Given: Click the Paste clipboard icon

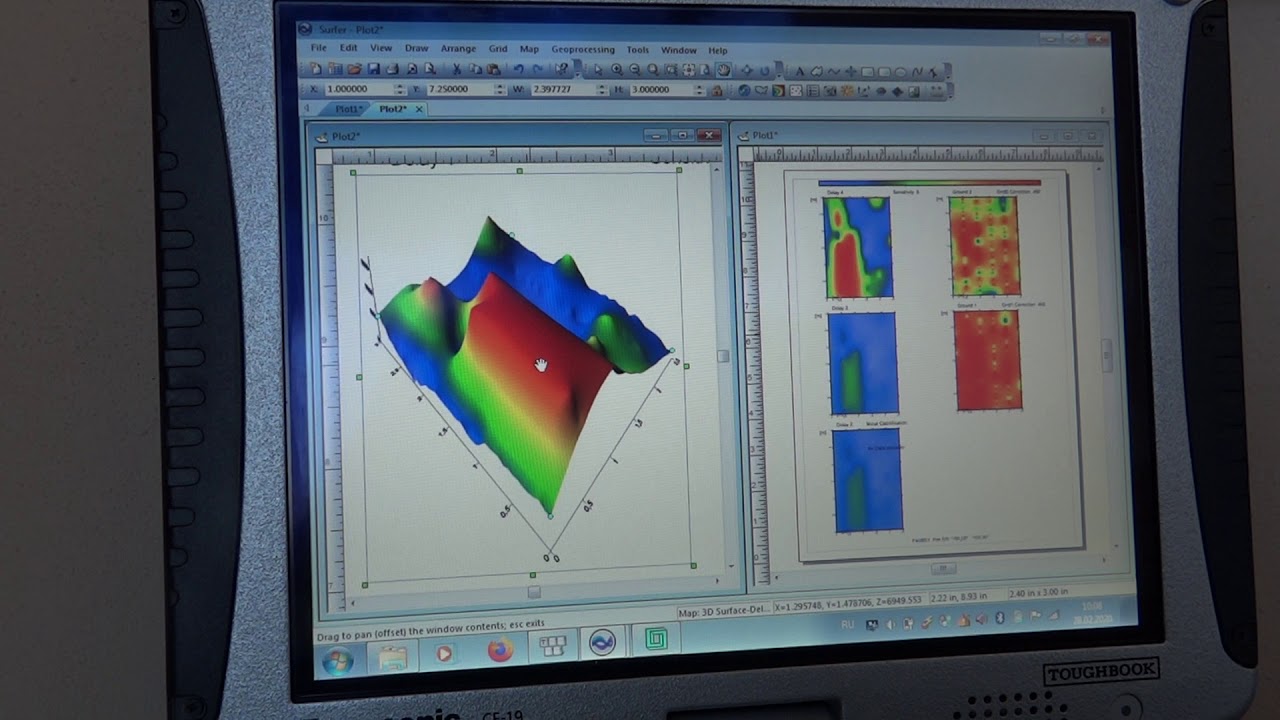Looking at the screenshot, I should [493, 69].
